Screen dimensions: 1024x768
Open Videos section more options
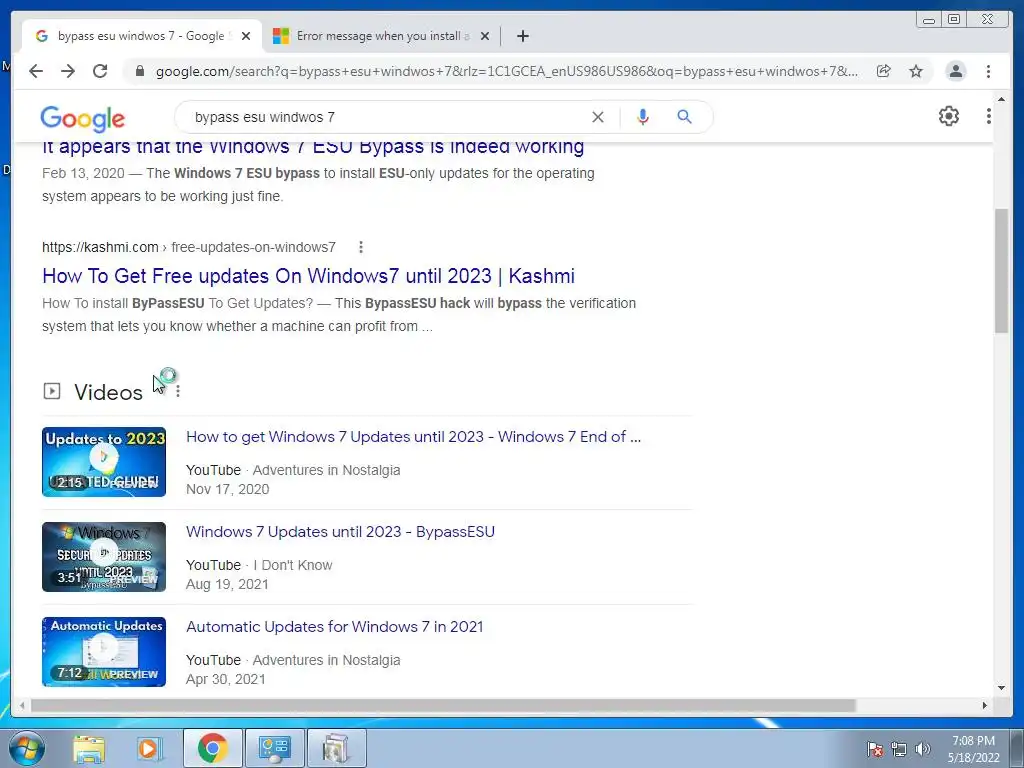click(178, 391)
